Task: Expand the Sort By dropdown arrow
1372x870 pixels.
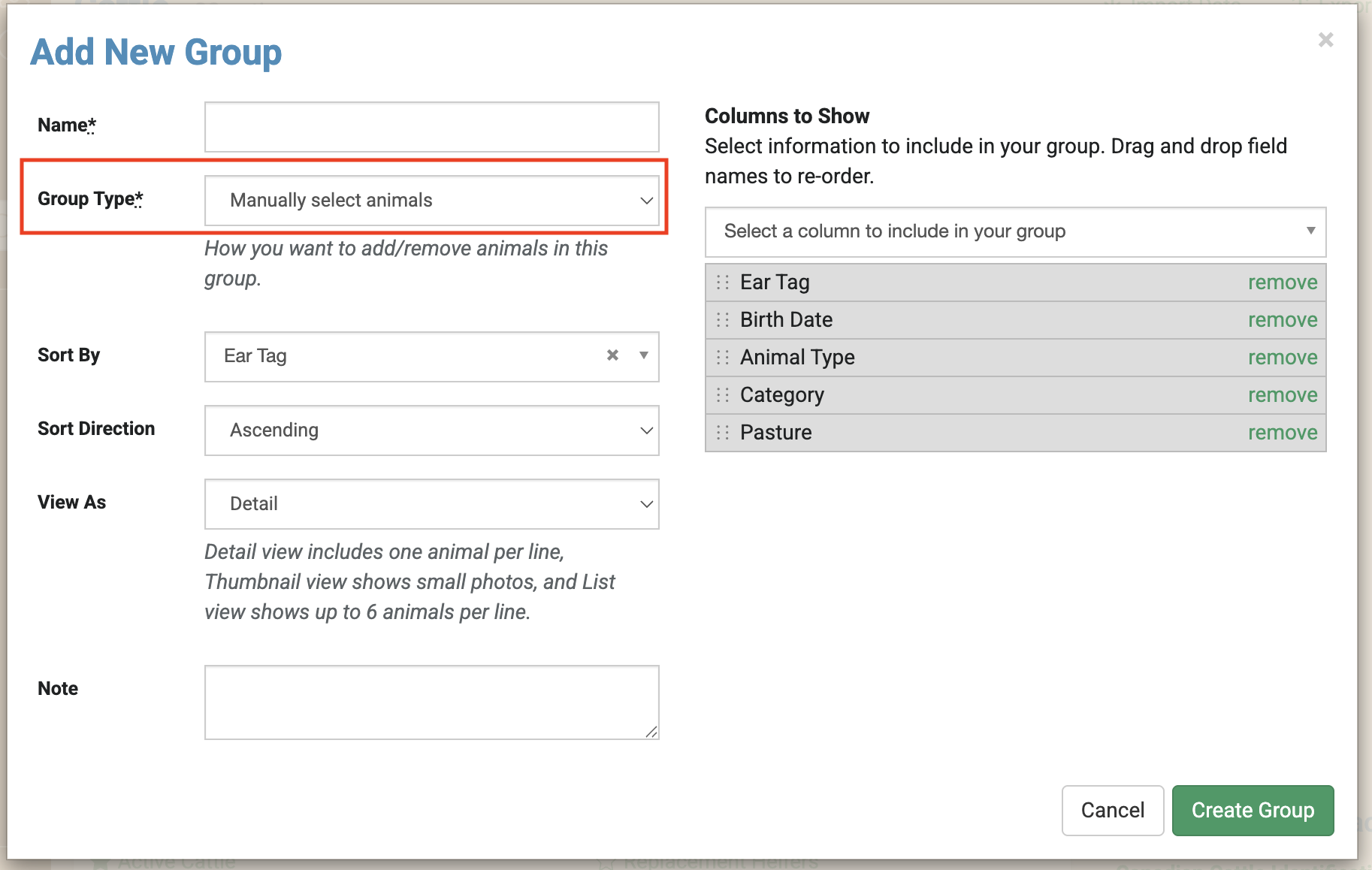Action: tap(643, 355)
